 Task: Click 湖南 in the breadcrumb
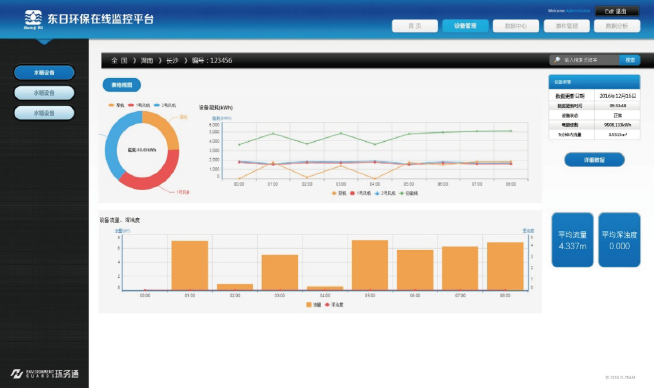[x=147, y=60]
